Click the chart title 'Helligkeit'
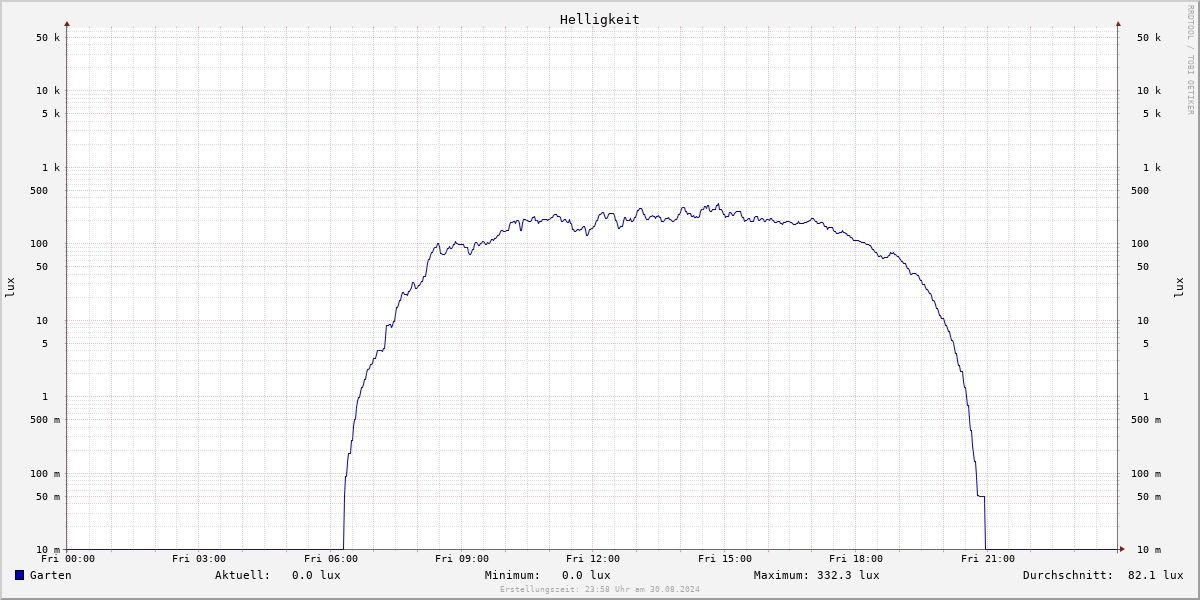This screenshot has width=1200, height=600. tap(600, 19)
